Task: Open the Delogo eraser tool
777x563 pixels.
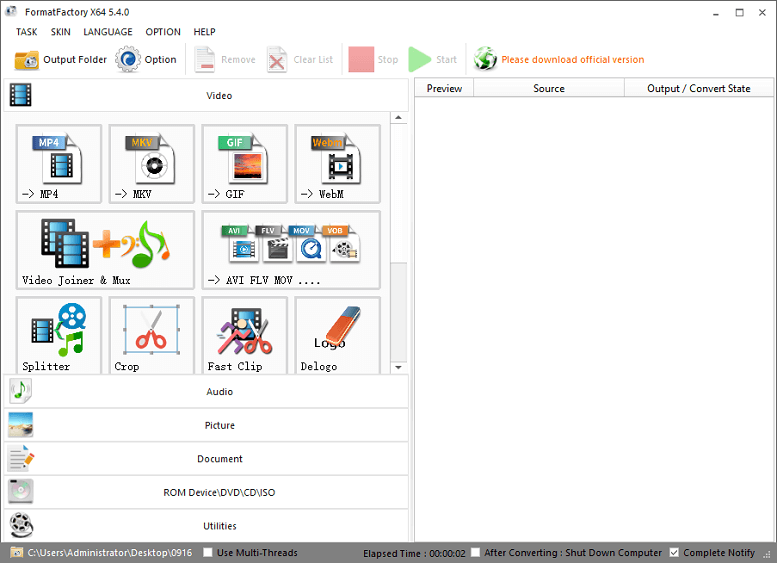Action: click(337, 335)
